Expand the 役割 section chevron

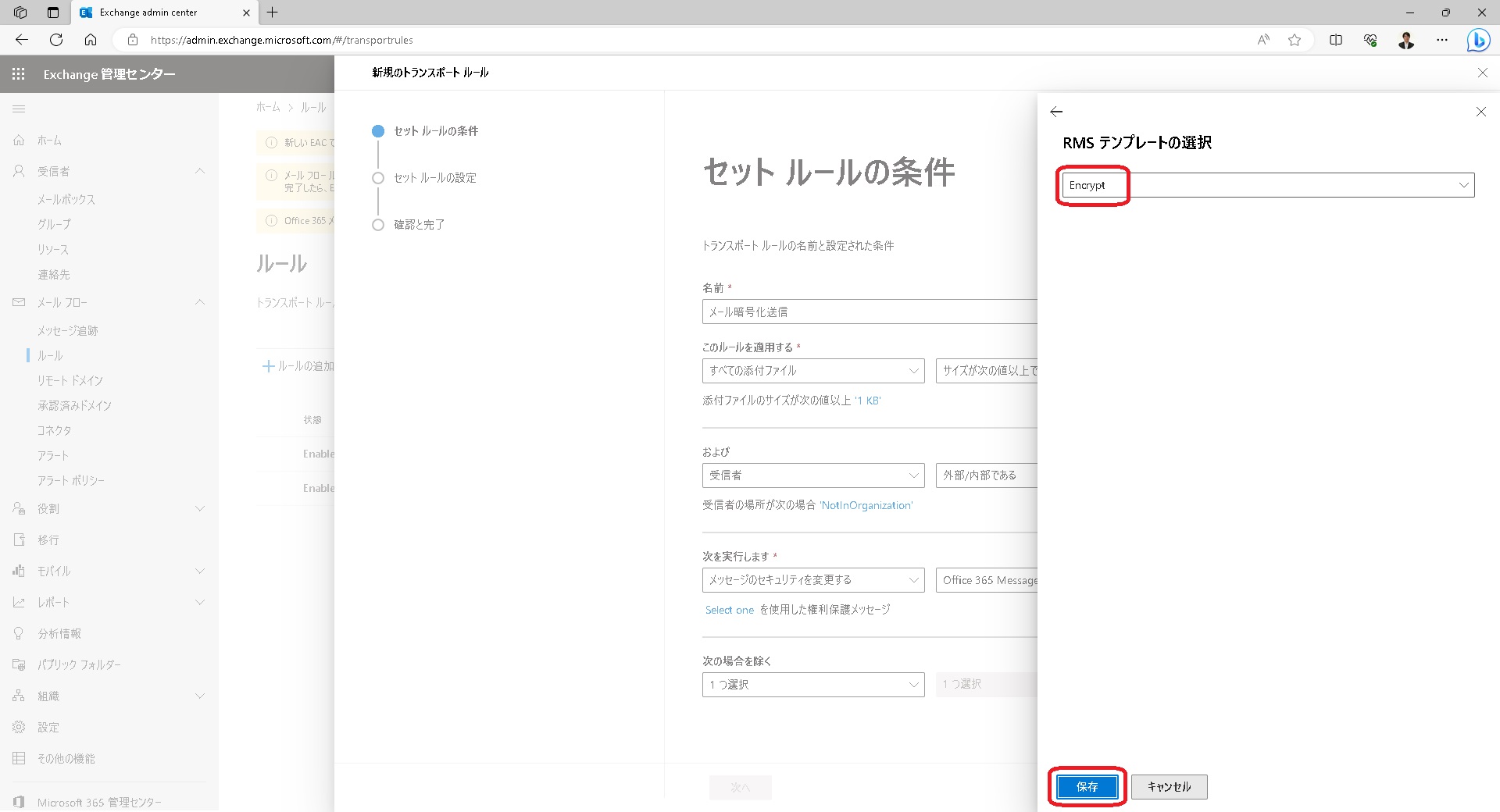[201, 508]
